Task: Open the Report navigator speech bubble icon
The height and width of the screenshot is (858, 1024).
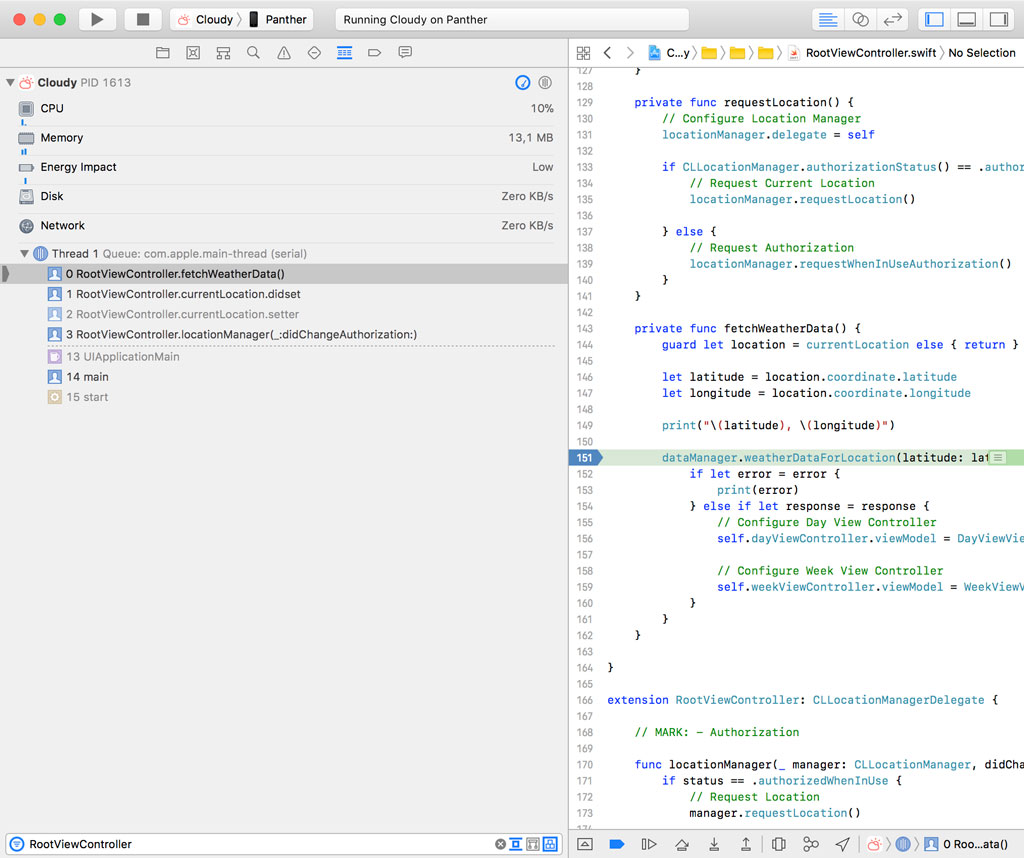Action: (x=404, y=53)
